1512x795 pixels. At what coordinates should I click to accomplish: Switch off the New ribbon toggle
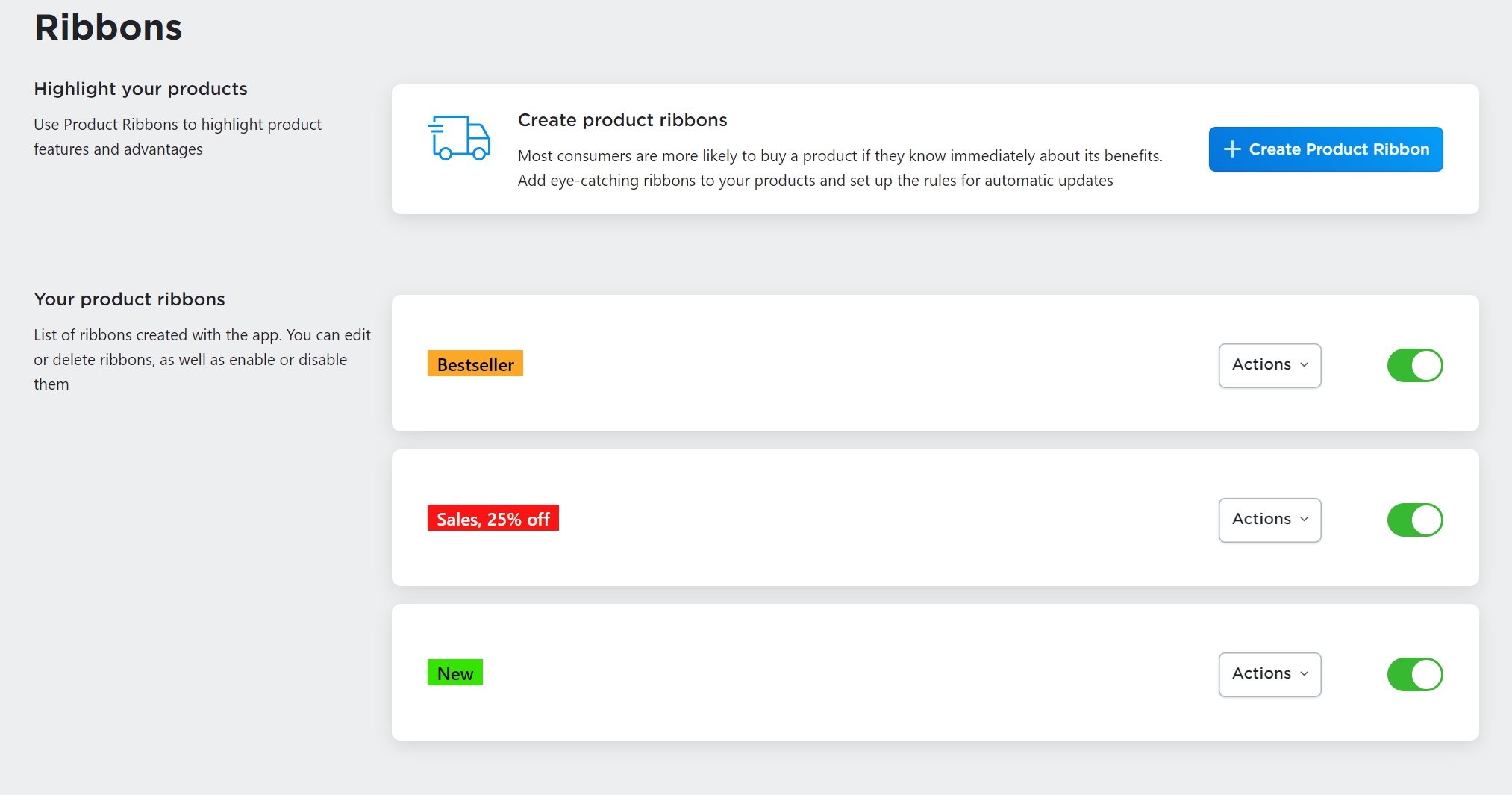tap(1414, 675)
